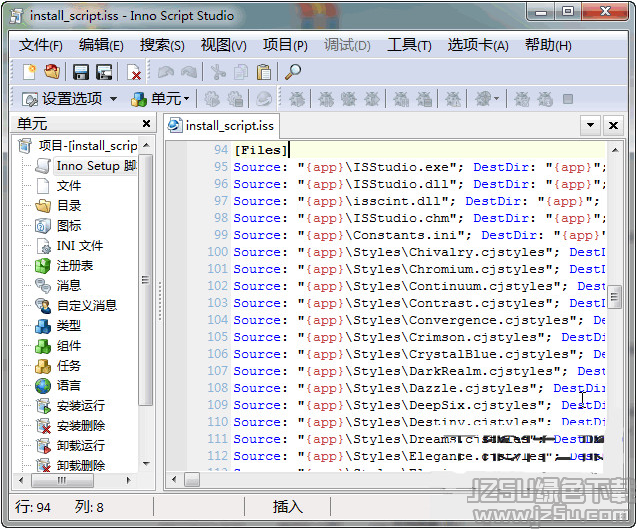Open the 帮助(H) menu
This screenshot has width=637, height=529.
548,45
